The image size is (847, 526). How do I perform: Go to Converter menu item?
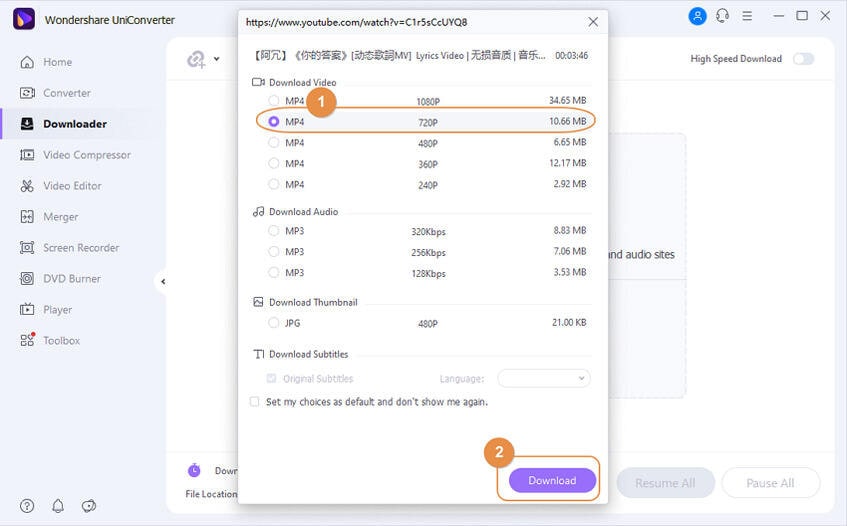click(x=67, y=93)
